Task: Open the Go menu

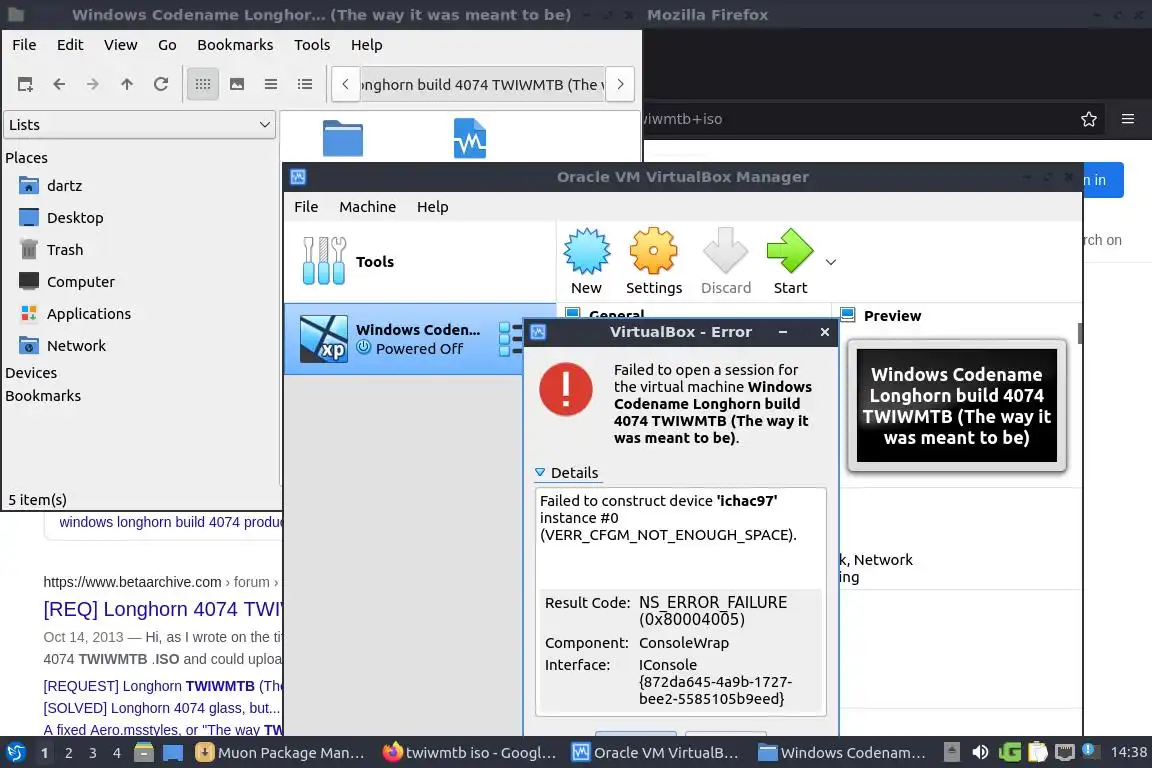Action: 167,45
